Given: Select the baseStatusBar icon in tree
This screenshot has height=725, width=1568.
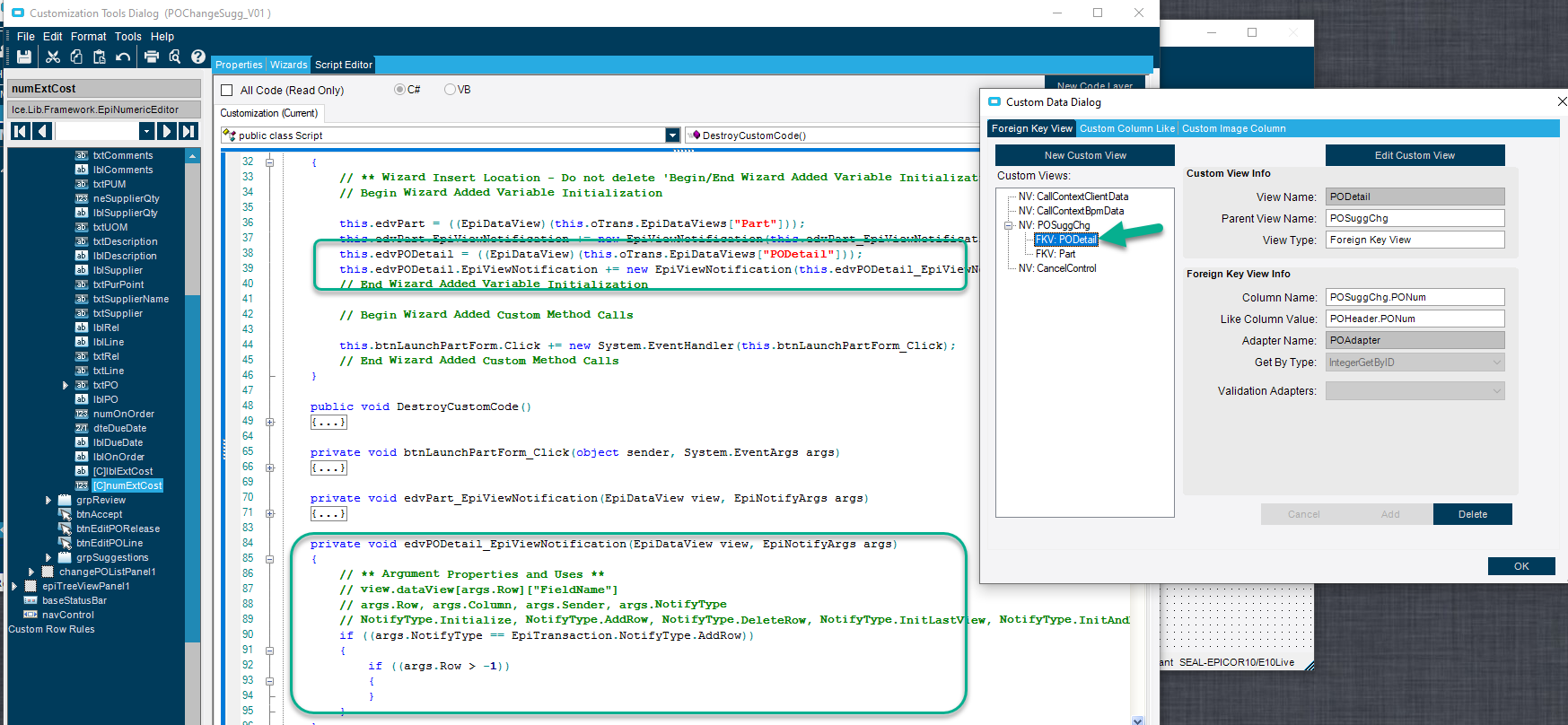Looking at the screenshot, I should 31,600.
